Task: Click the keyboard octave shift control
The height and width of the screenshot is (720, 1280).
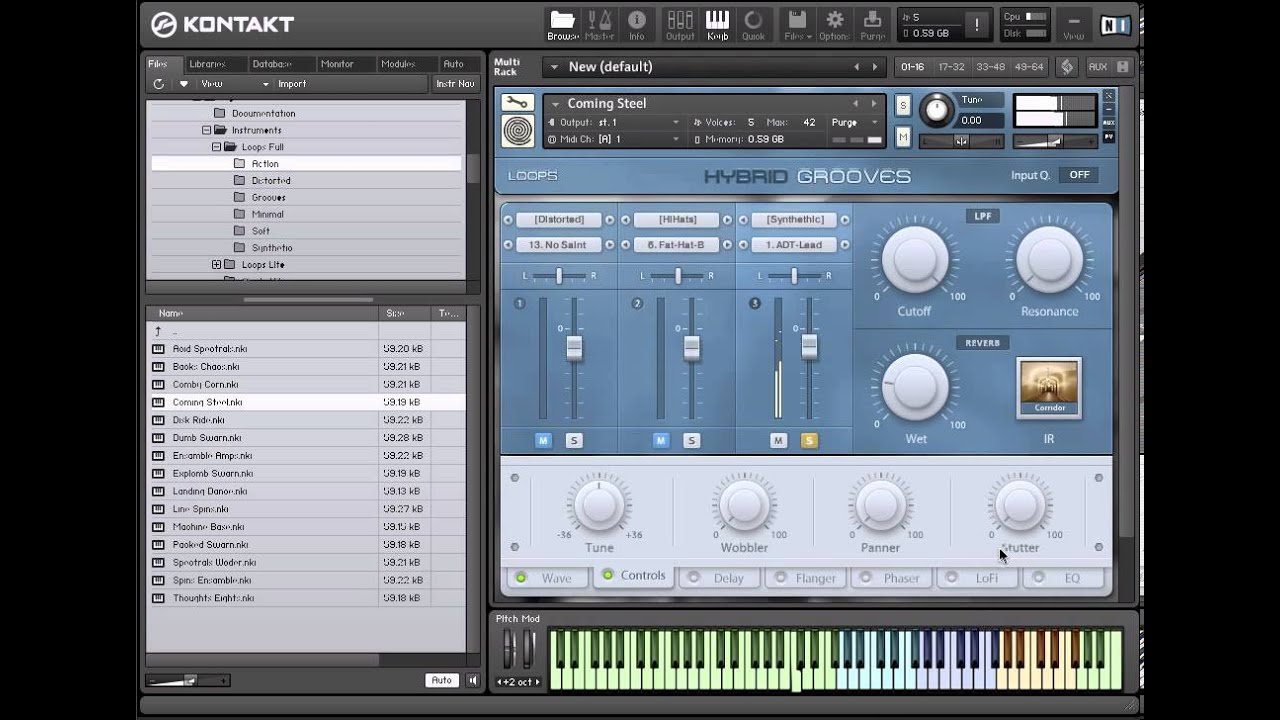Action: coord(519,682)
